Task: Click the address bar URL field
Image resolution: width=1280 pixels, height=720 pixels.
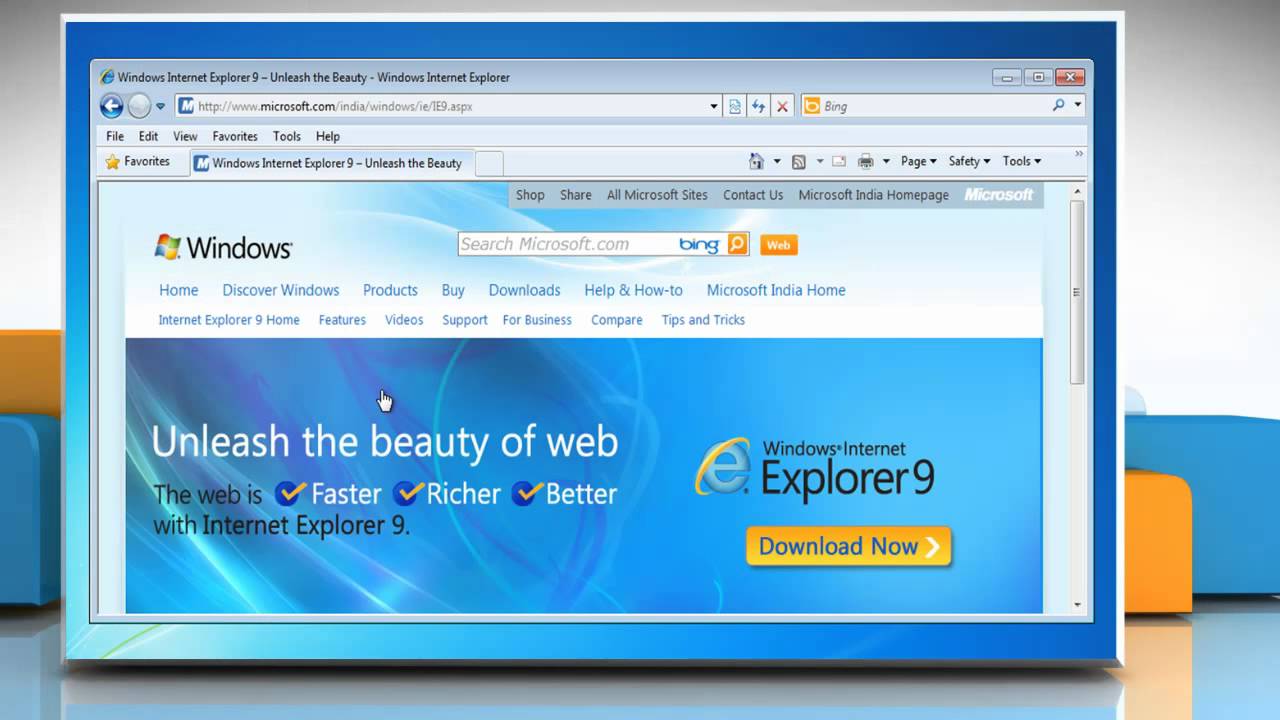Action: pyautogui.click(x=440, y=106)
